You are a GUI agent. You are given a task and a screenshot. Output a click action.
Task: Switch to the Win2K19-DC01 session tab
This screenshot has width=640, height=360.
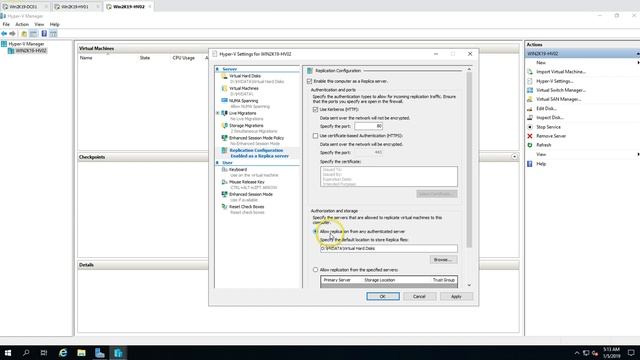pos(25,7)
